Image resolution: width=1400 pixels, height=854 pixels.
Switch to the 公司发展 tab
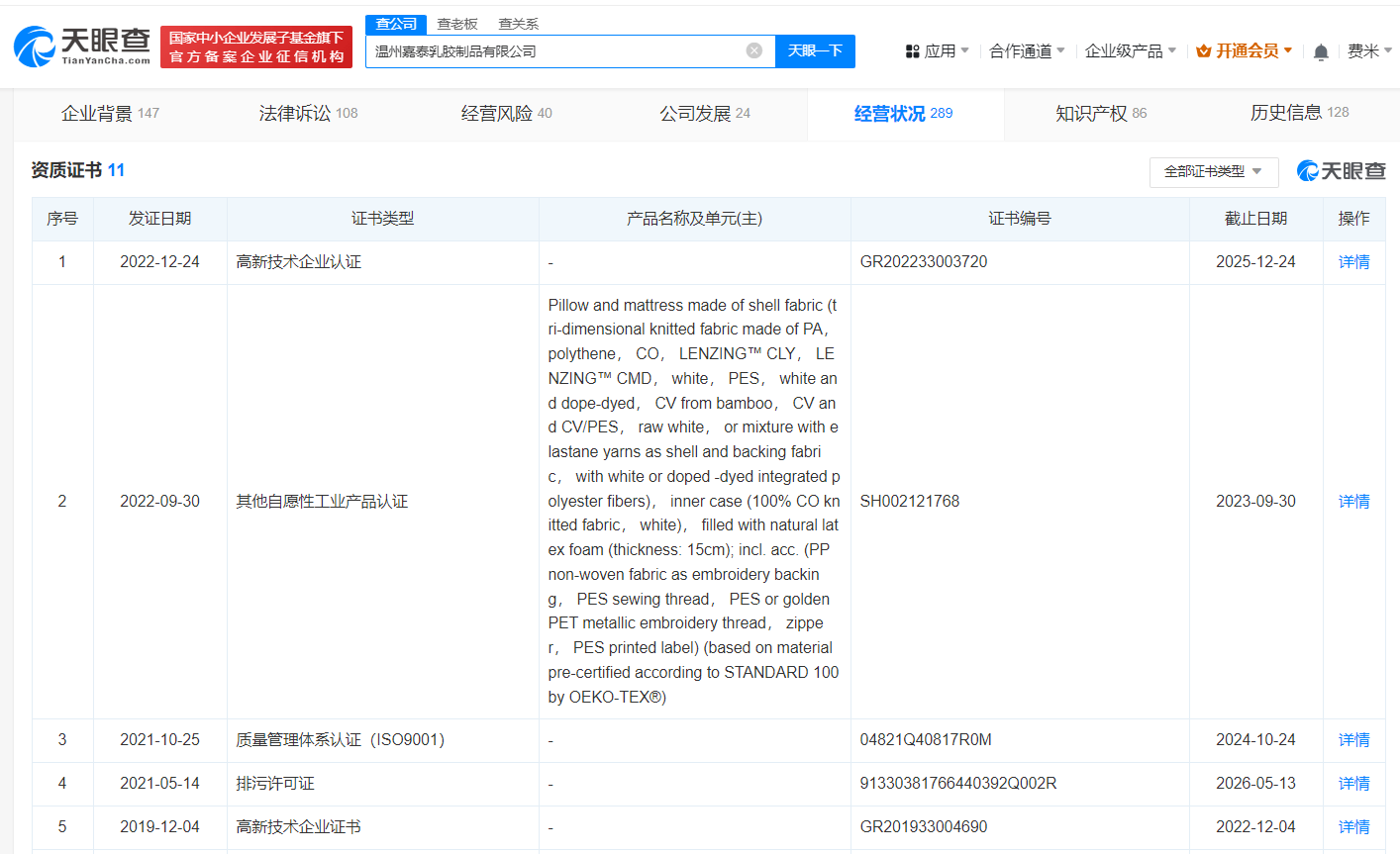point(705,114)
